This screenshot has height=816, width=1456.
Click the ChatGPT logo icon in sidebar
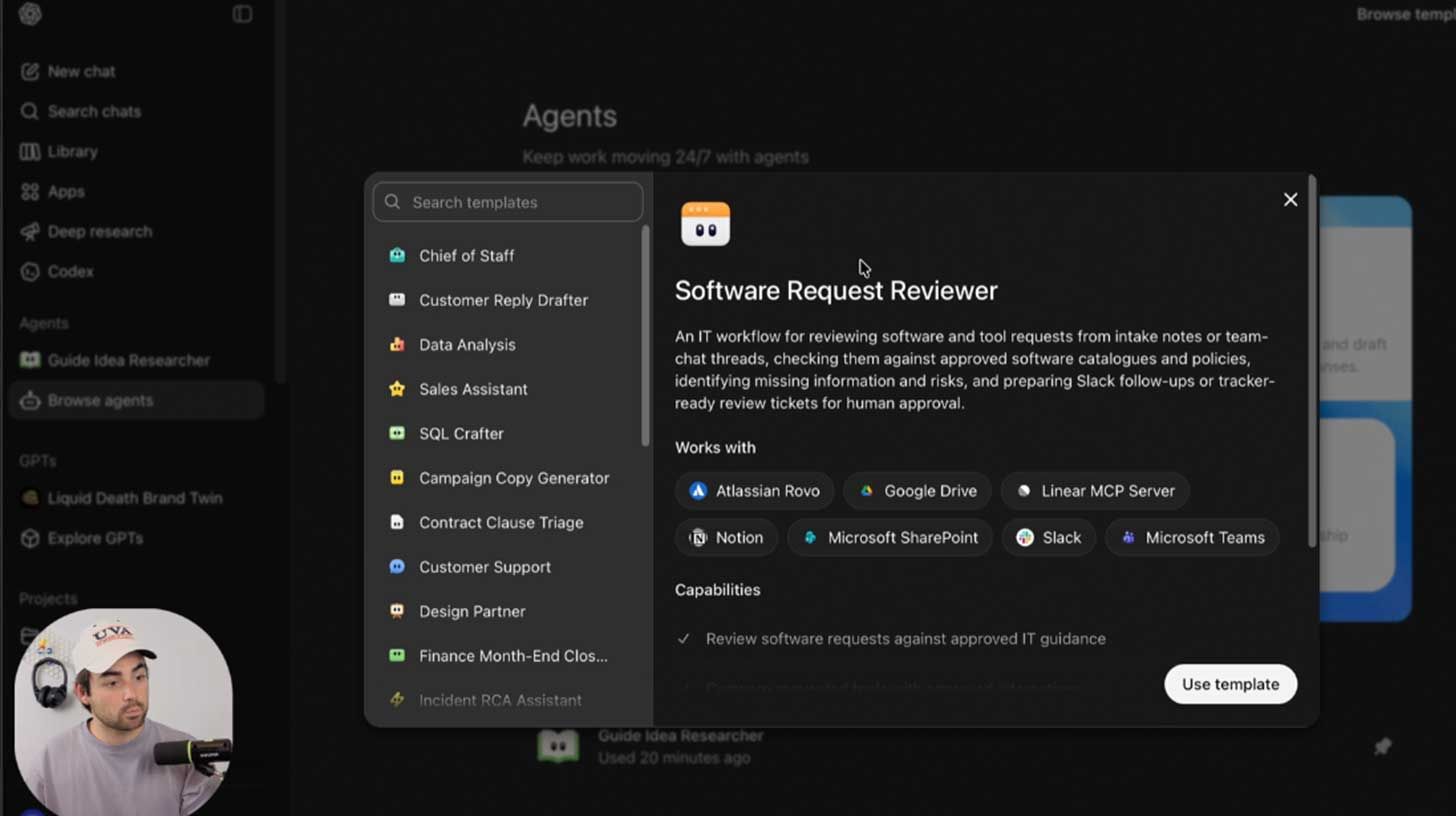(30, 14)
